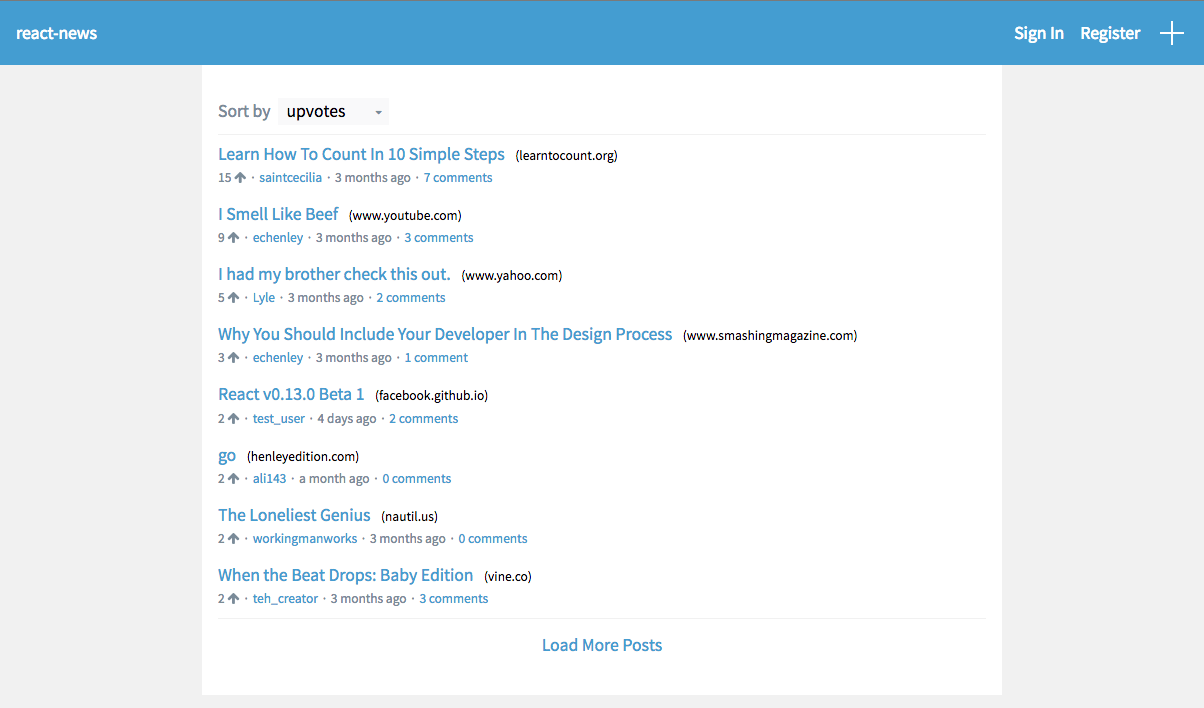Upvote the "go" post
This screenshot has width=1204, height=708.
(x=232, y=478)
